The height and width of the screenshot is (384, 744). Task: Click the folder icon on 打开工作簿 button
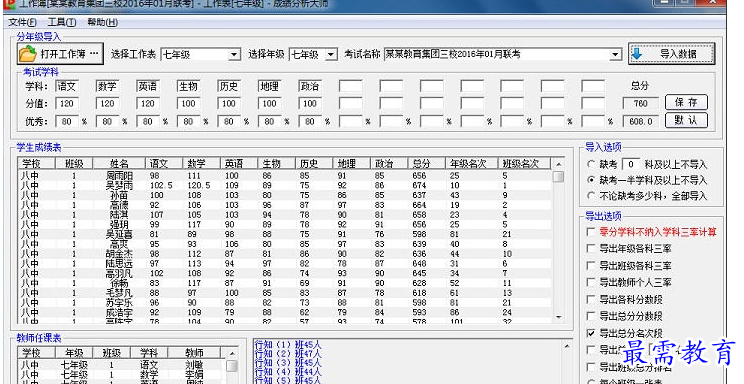point(28,54)
